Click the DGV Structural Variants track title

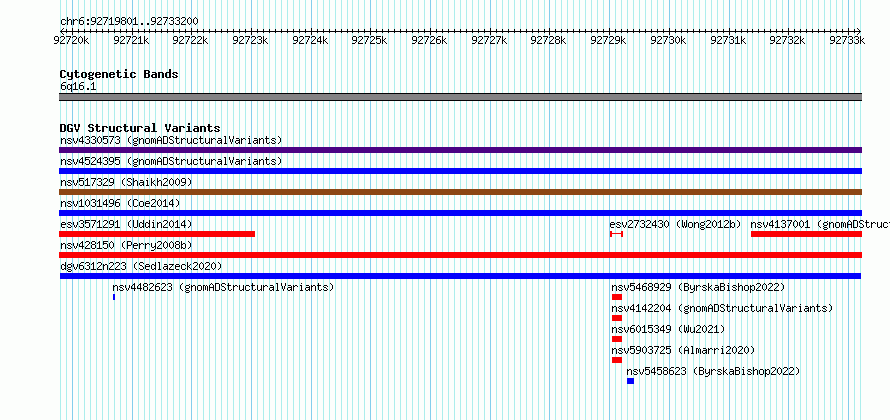point(140,128)
